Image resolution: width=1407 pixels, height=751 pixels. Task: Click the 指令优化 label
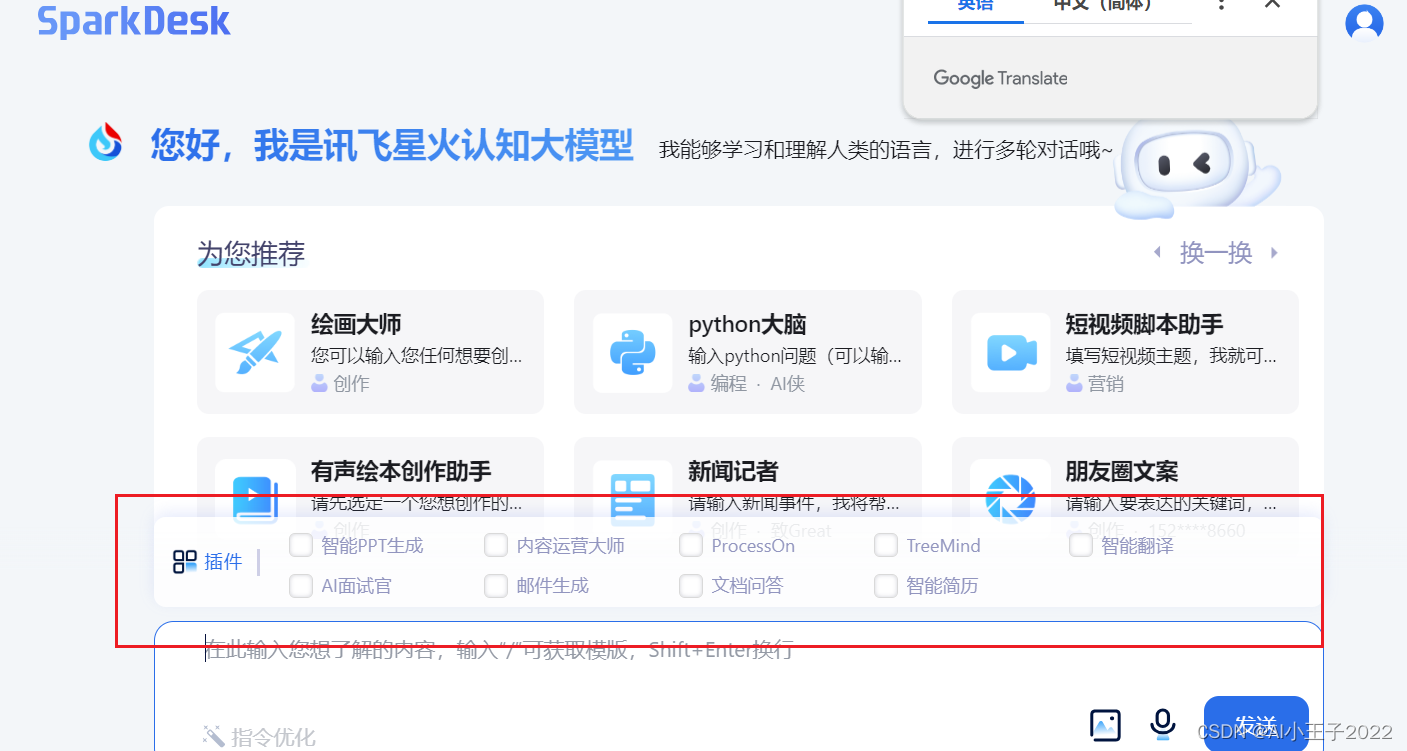click(273, 738)
